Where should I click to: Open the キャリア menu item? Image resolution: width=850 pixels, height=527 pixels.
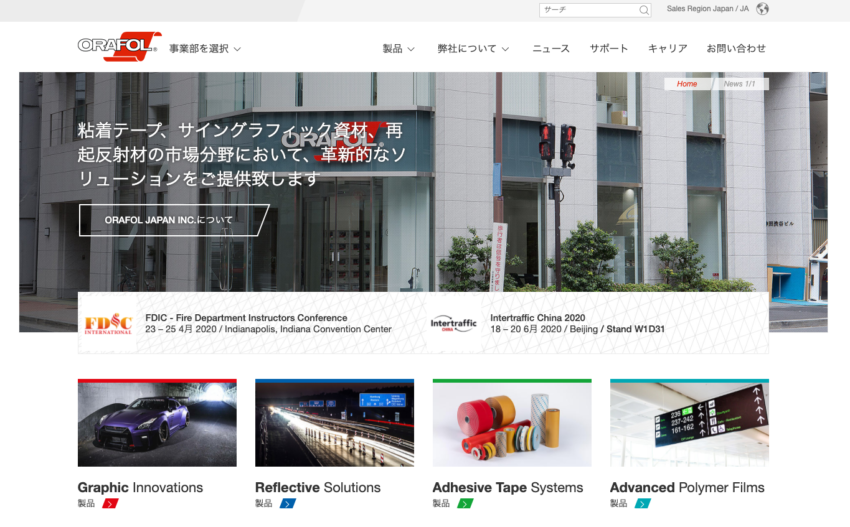pos(667,49)
